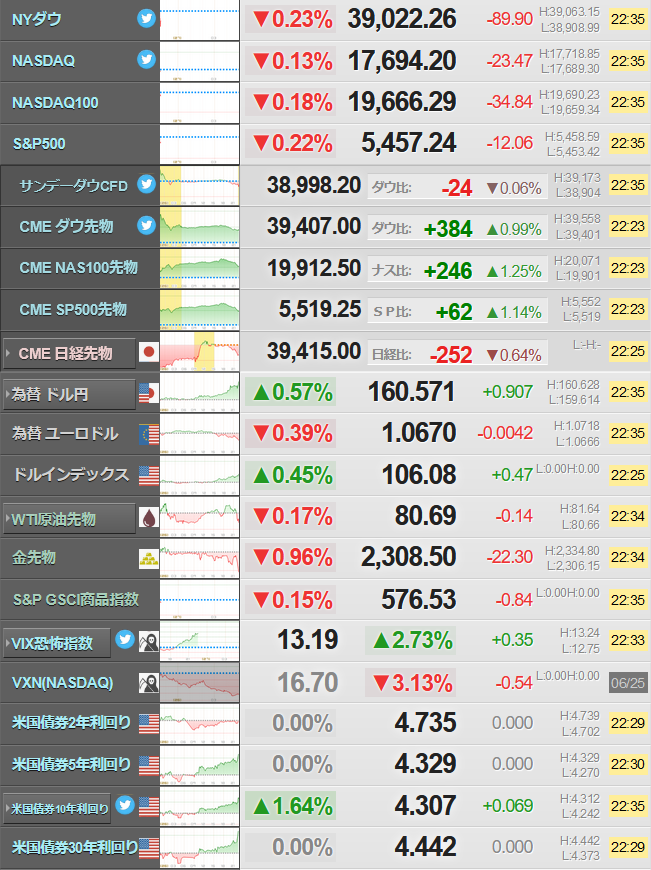
Task: Click the ドルインデックス value 106.08
Action: (419, 474)
